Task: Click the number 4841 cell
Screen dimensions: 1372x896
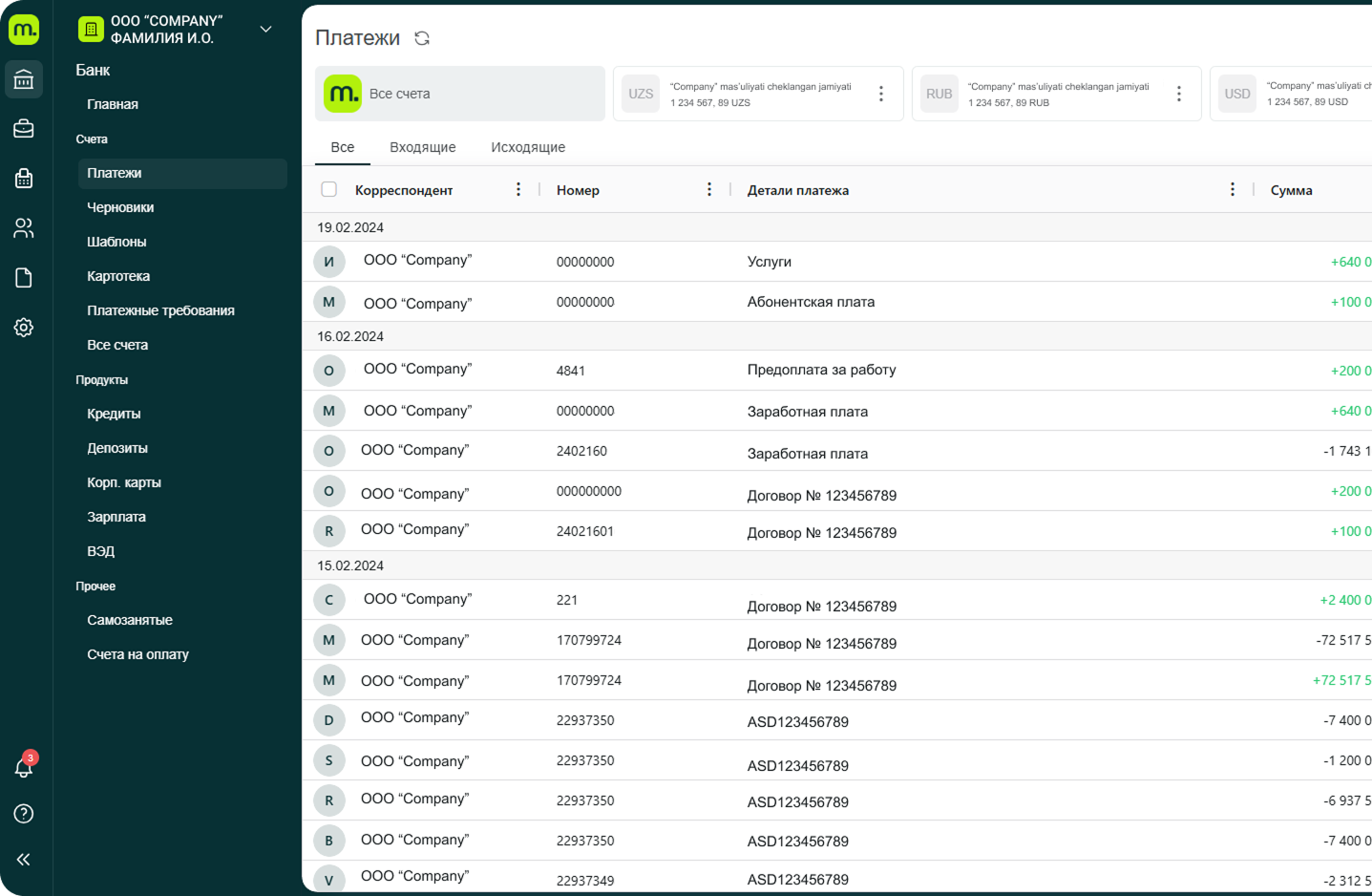Action: point(571,371)
